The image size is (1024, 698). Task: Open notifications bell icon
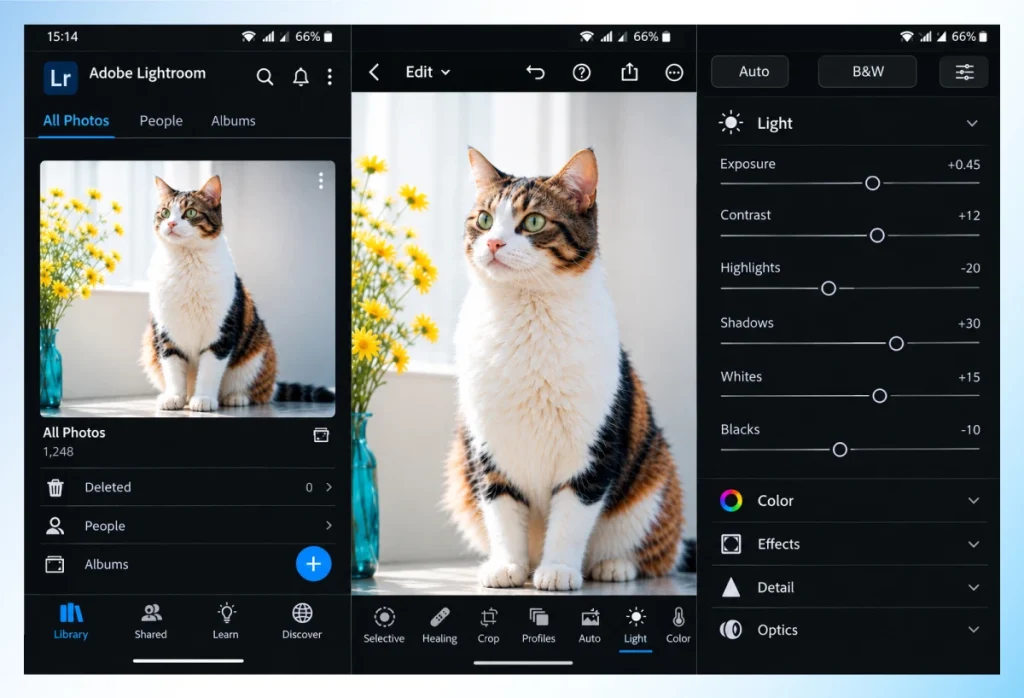click(300, 77)
